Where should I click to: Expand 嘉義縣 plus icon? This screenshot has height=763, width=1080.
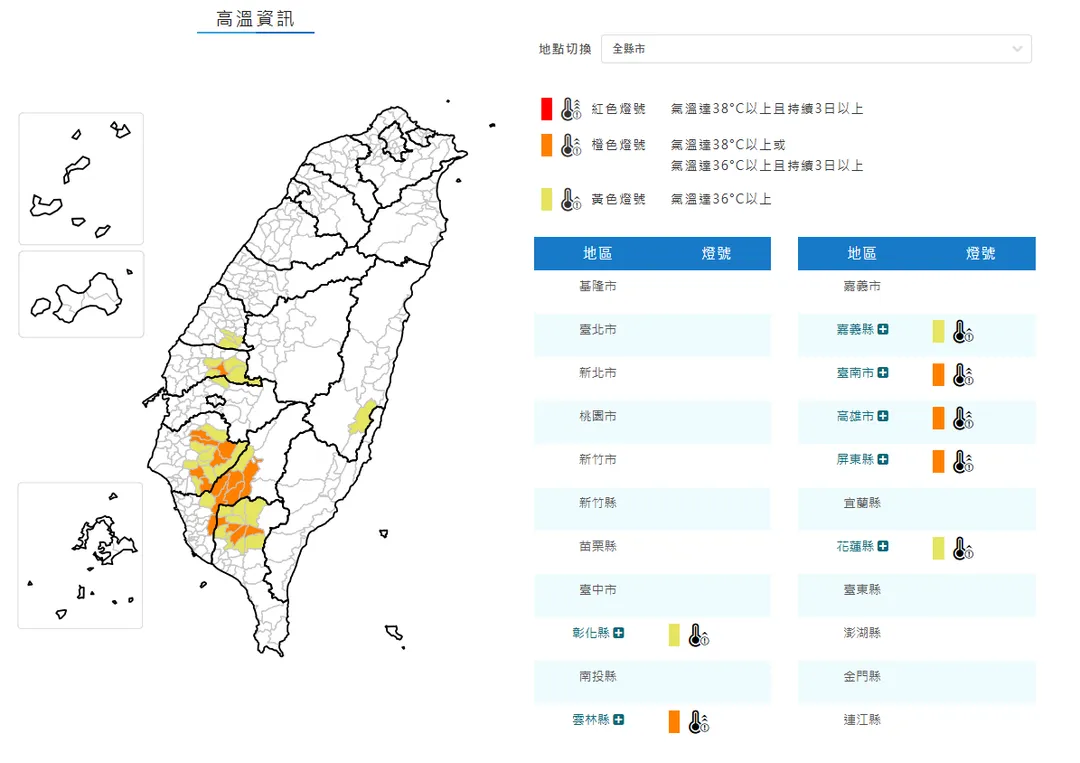[883, 329]
